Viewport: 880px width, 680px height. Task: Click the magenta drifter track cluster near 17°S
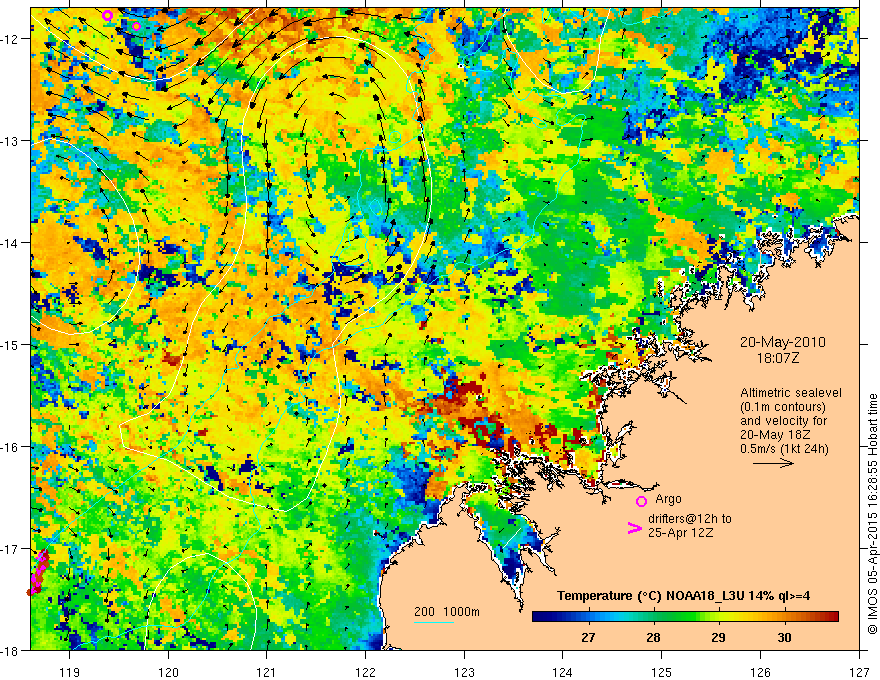pyautogui.click(x=38, y=572)
